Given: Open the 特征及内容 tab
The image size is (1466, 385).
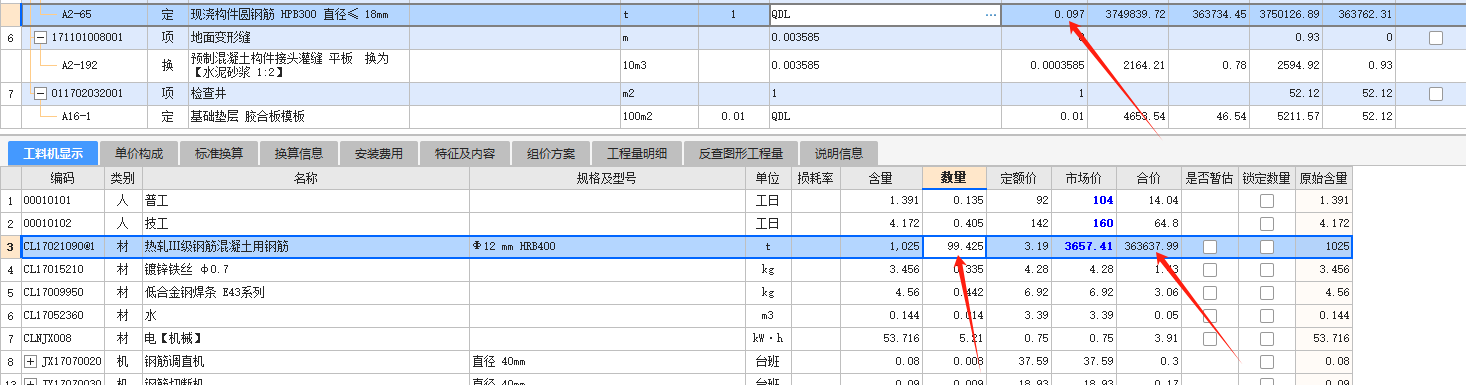Looking at the screenshot, I should tap(465, 154).
